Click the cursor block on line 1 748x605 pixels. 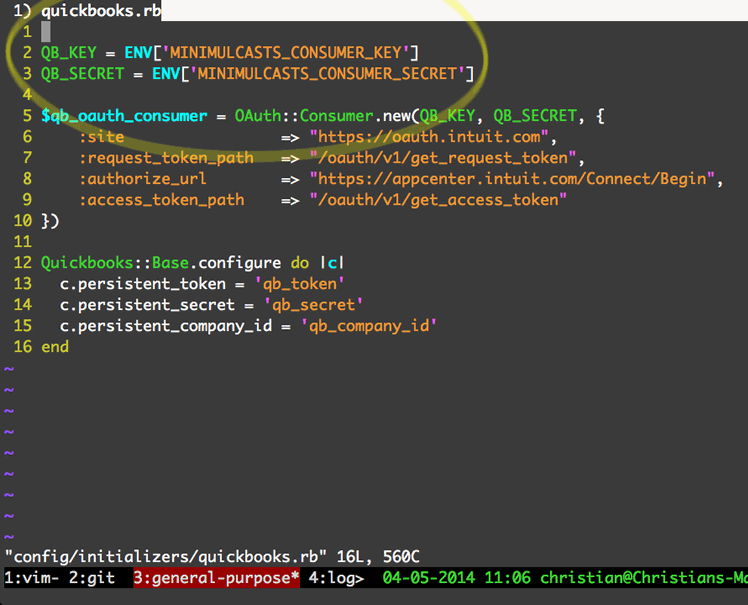46,32
